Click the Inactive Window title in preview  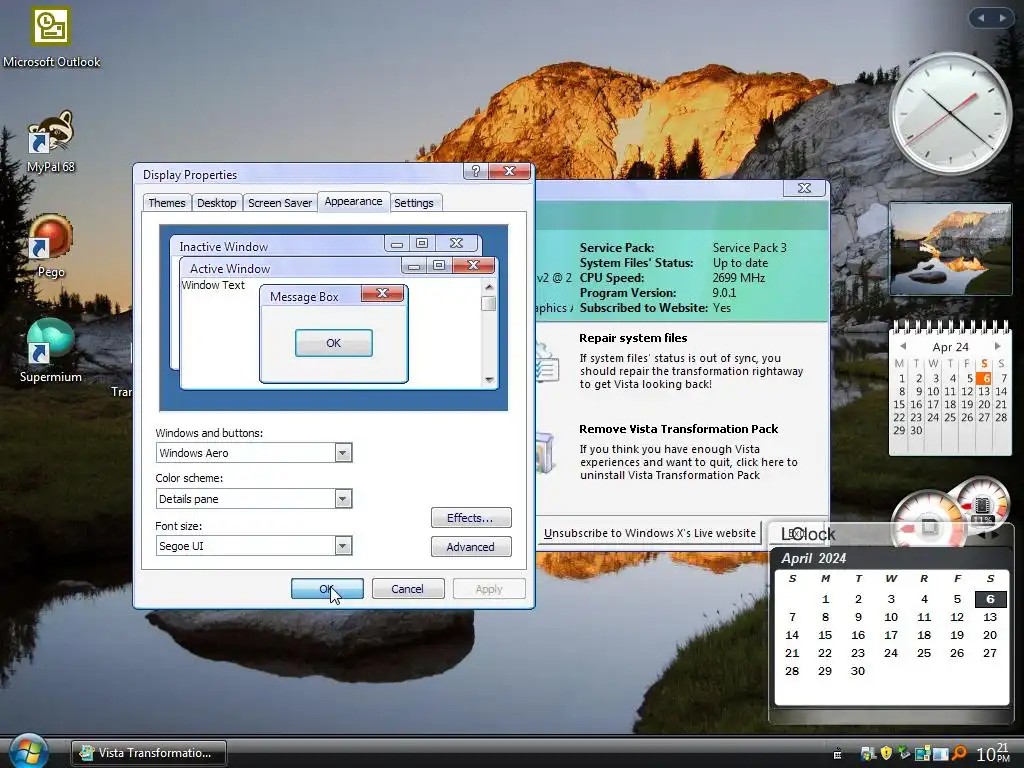click(223, 246)
